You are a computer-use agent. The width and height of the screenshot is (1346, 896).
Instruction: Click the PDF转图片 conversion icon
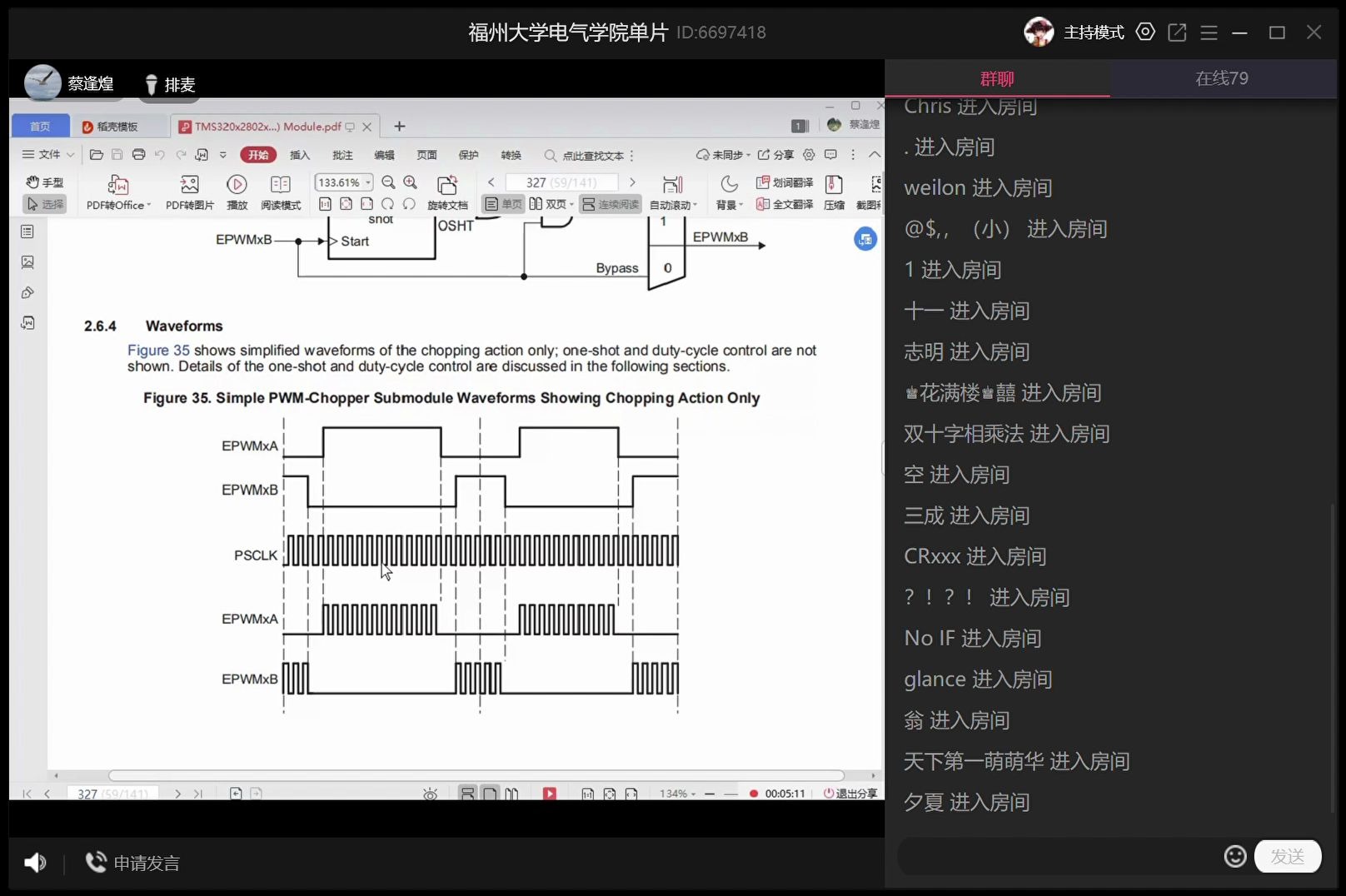(188, 192)
